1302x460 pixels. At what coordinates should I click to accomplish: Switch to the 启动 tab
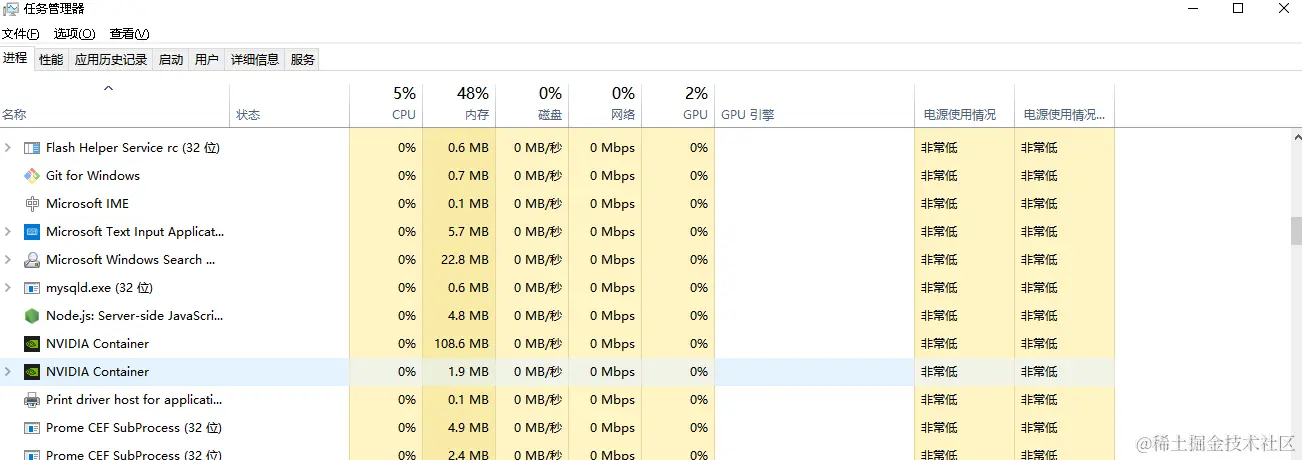(x=171, y=60)
